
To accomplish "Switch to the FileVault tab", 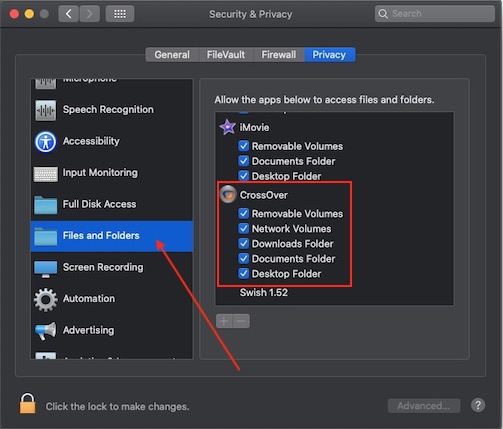I will coord(226,55).
